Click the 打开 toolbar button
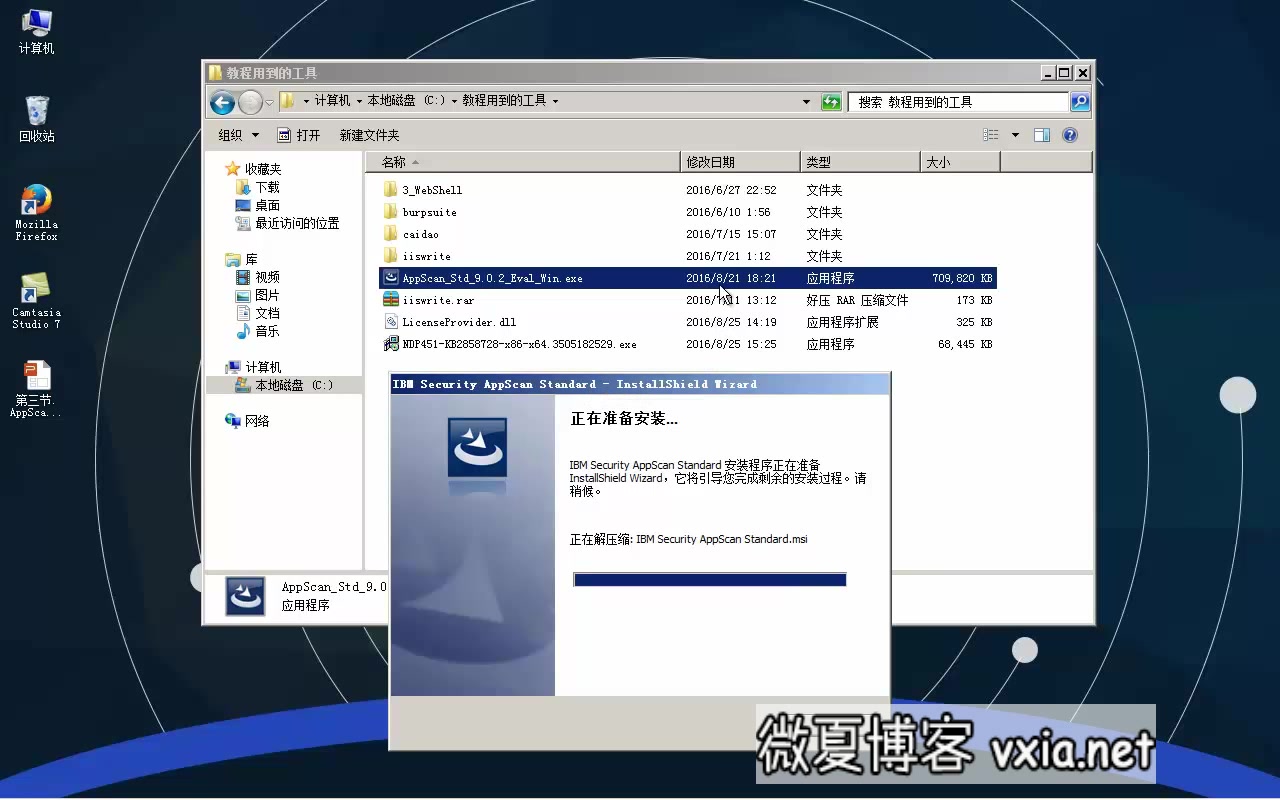The image size is (1280, 800). 298,135
